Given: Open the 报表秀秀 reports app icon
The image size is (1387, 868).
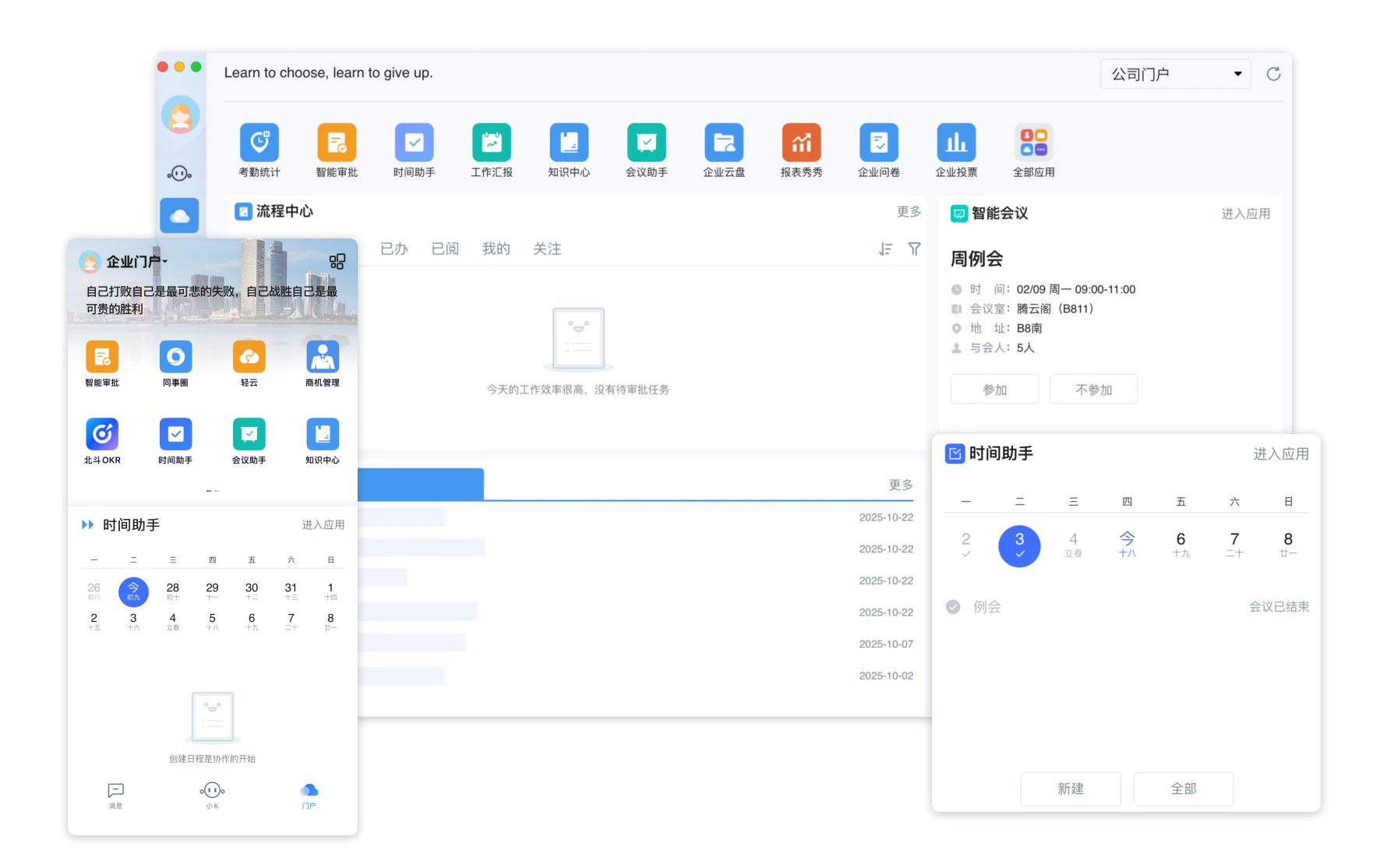Looking at the screenshot, I should pyautogui.click(x=801, y=143).
